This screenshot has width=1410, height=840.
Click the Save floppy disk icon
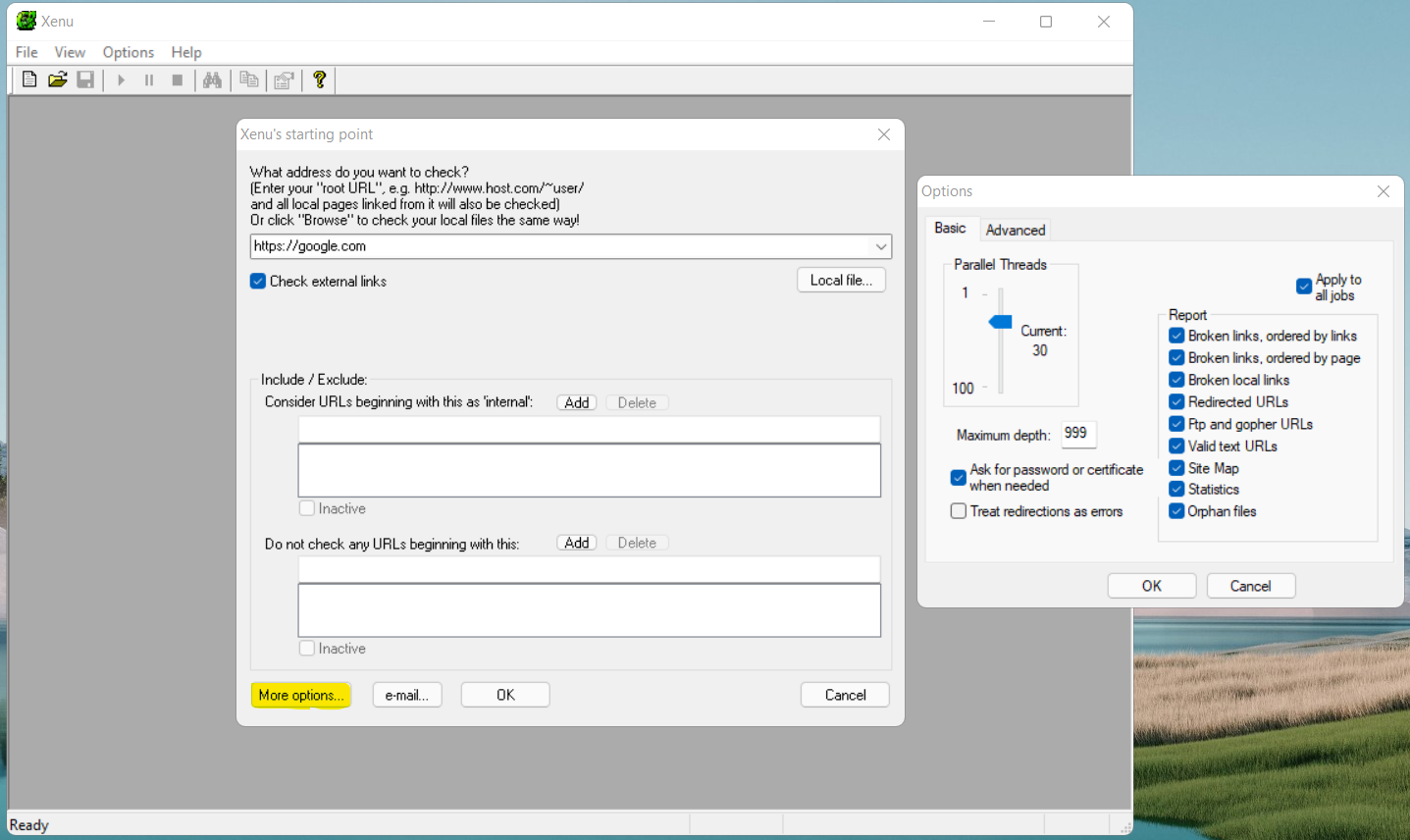[85, 79]
